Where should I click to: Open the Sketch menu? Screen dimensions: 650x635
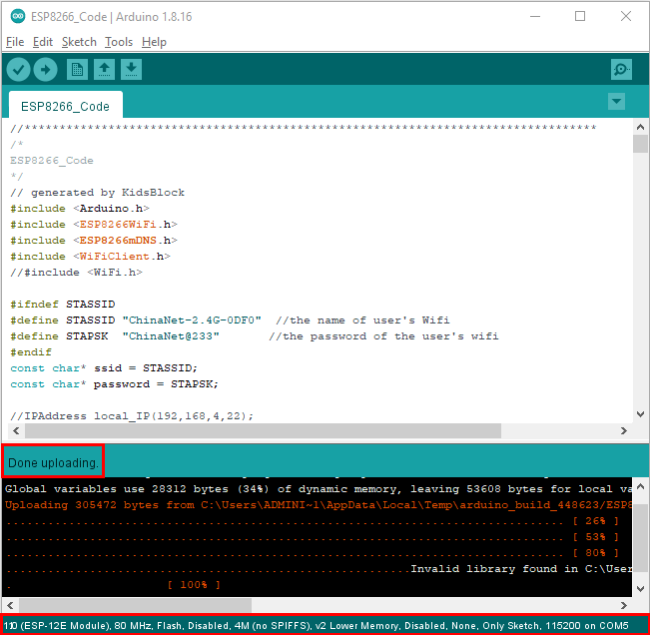pos(79,42)
